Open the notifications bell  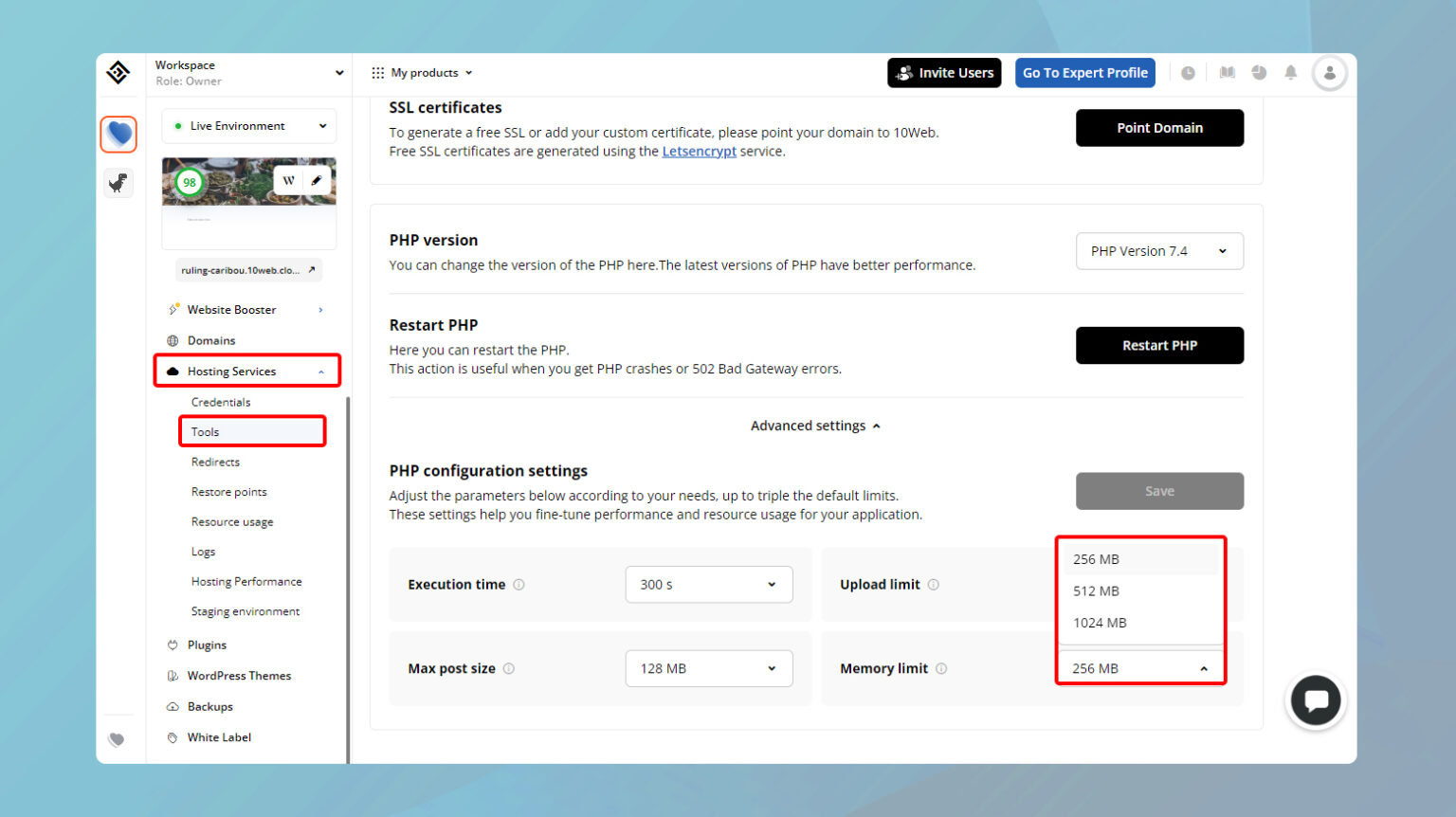pyautogui.click(x=1290, y=73)
